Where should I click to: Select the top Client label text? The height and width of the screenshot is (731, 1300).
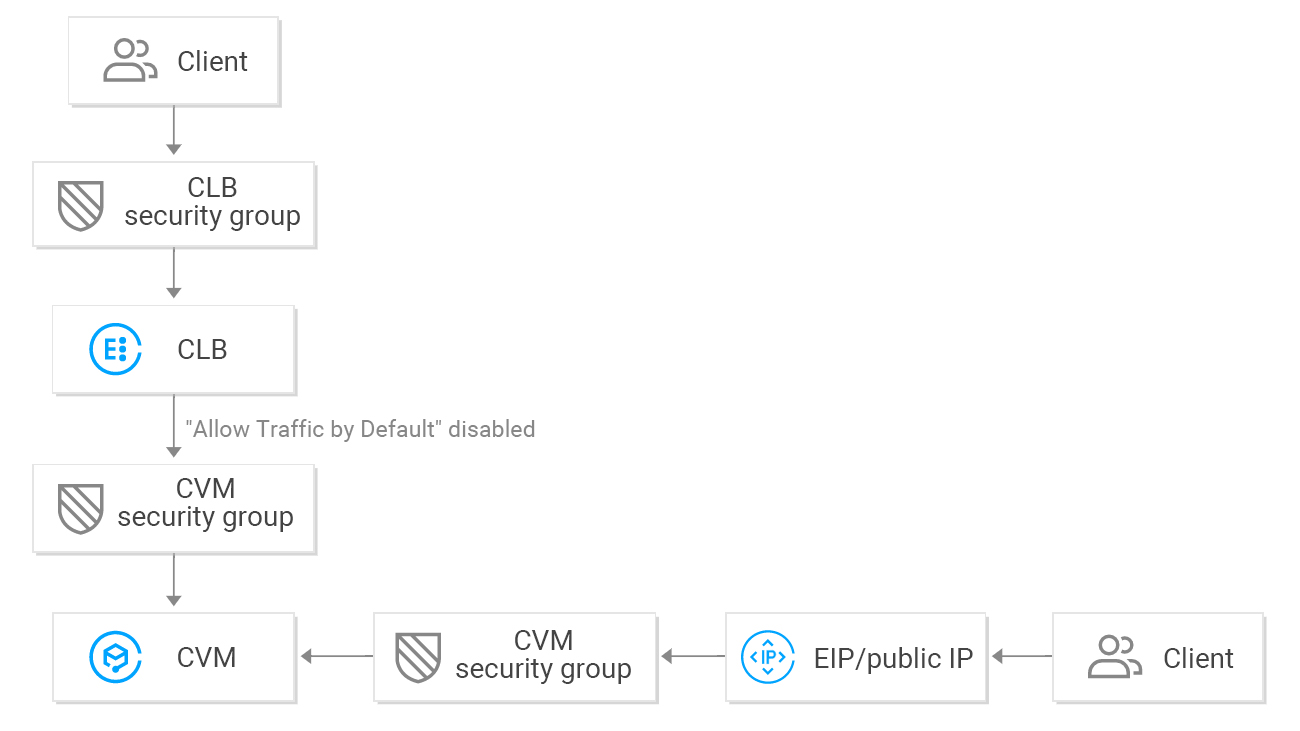212,62
